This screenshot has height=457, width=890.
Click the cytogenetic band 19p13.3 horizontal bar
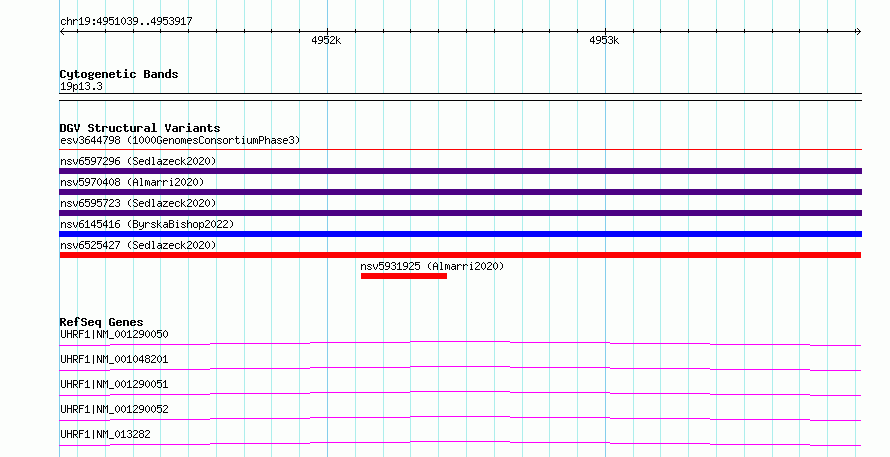pyautogui.click(x=460, y=97)
